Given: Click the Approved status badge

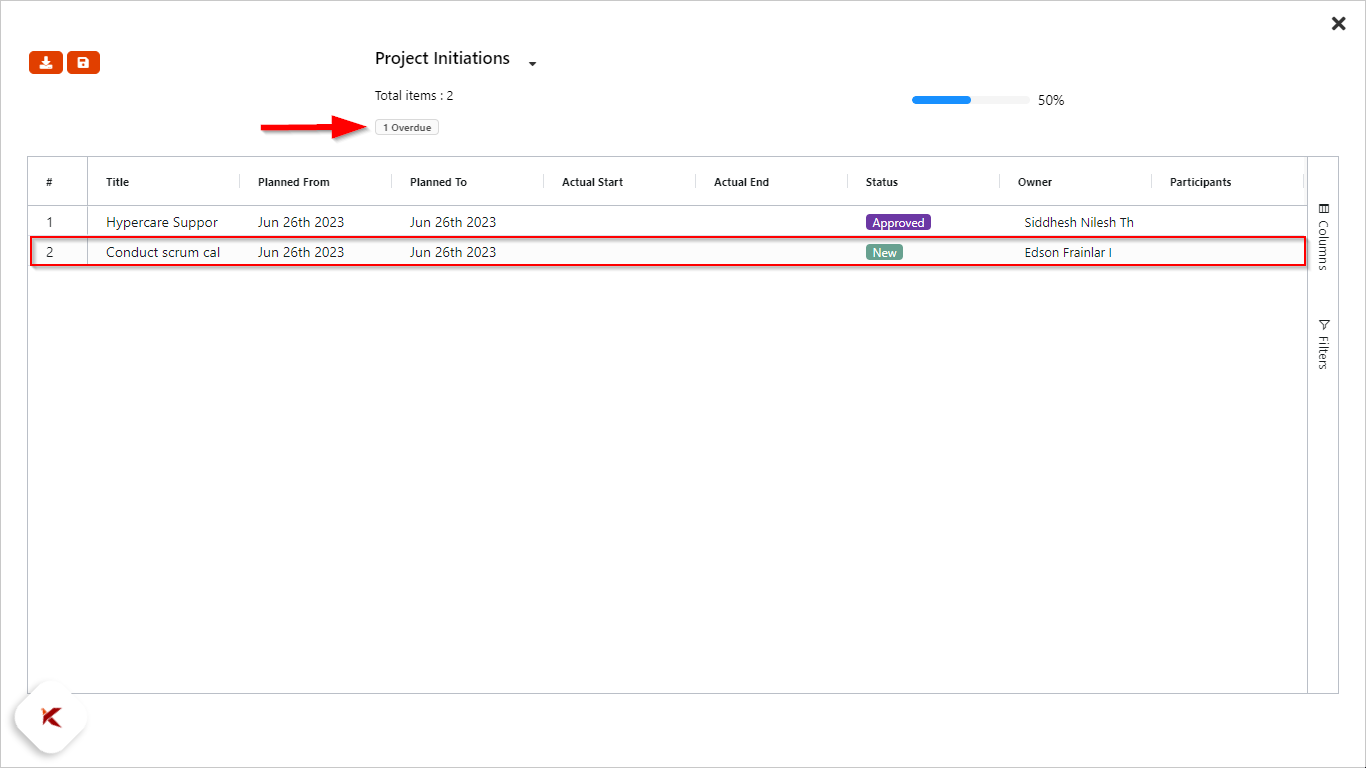Looking at the screenshot, I should coord(897,222).
